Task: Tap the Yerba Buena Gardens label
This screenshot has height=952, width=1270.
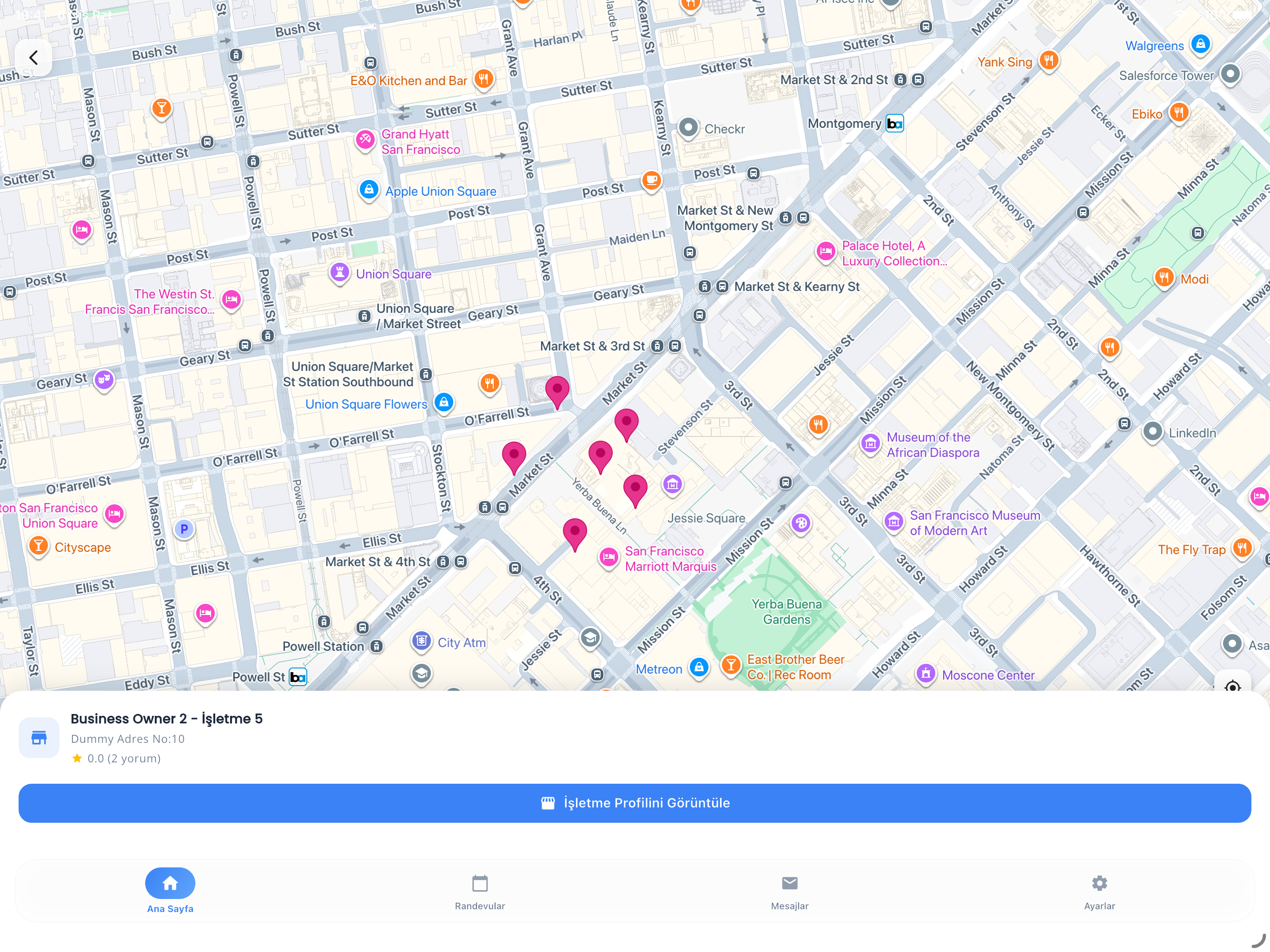Action: click(x=787, y=612)
